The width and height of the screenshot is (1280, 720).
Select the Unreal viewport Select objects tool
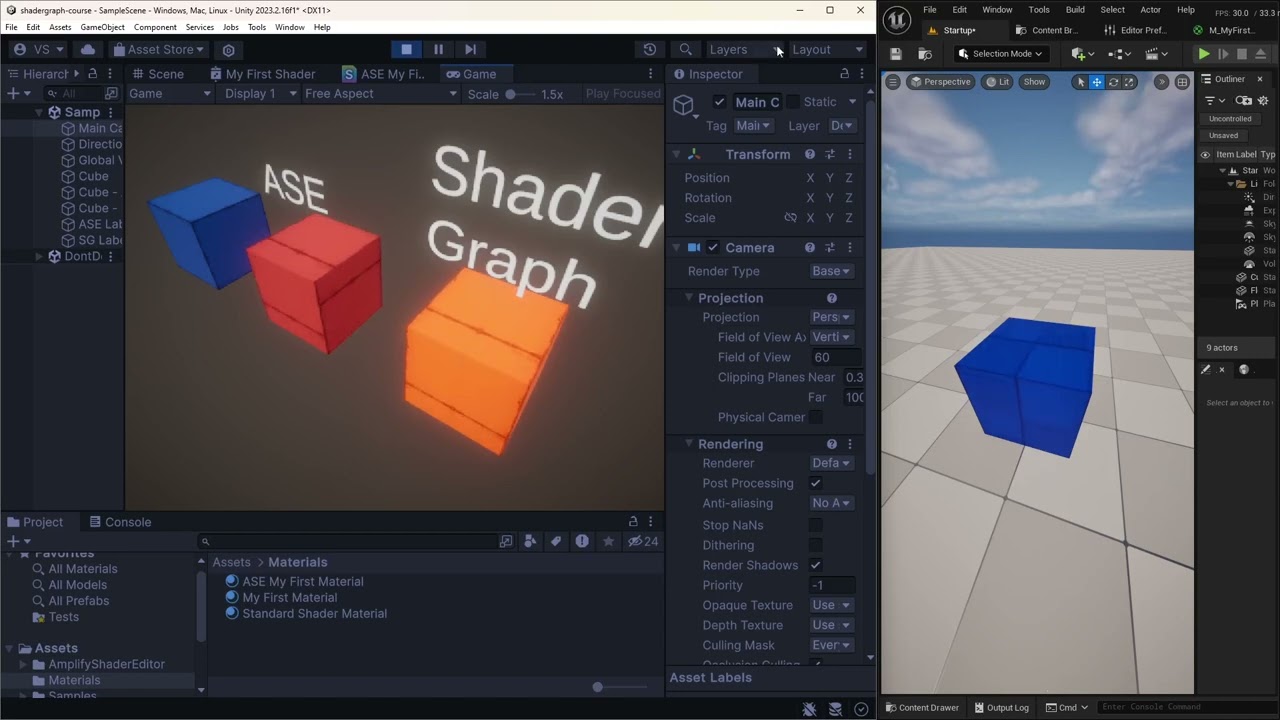(1080, 82)
